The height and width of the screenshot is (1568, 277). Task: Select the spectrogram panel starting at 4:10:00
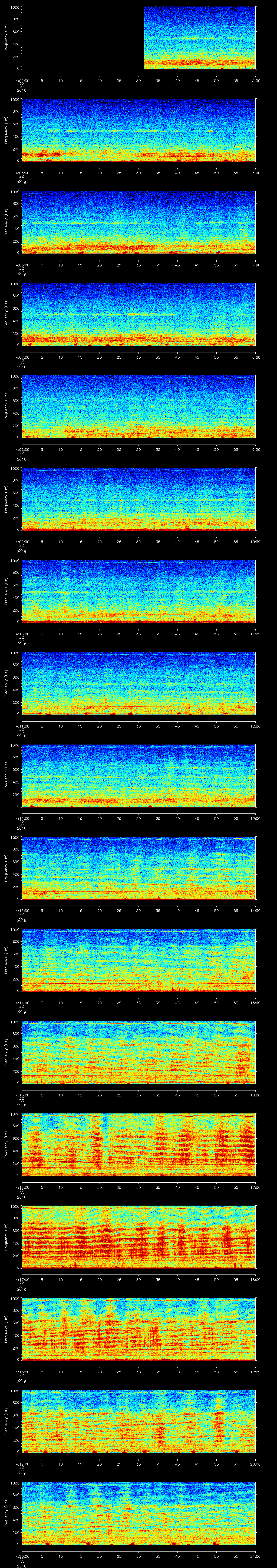coord(139,592)
